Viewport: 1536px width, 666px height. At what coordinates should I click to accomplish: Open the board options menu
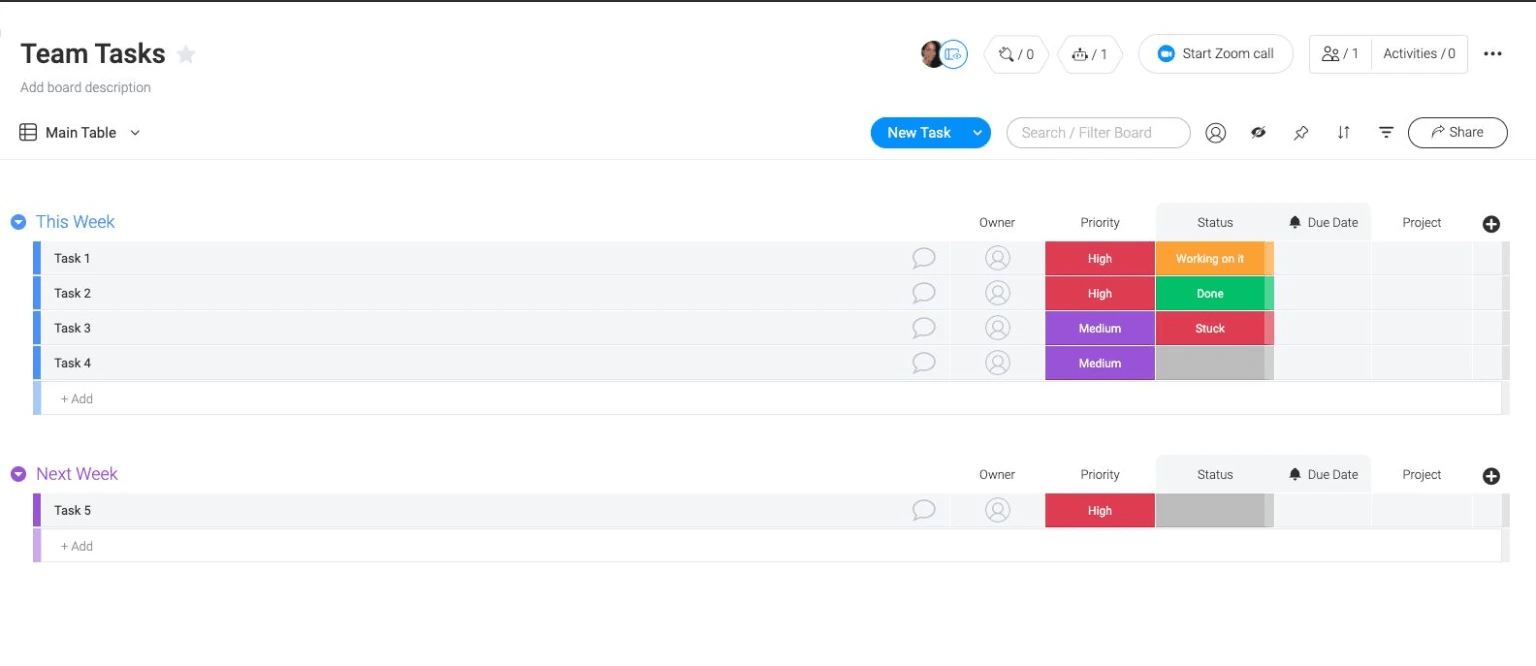1493,54
